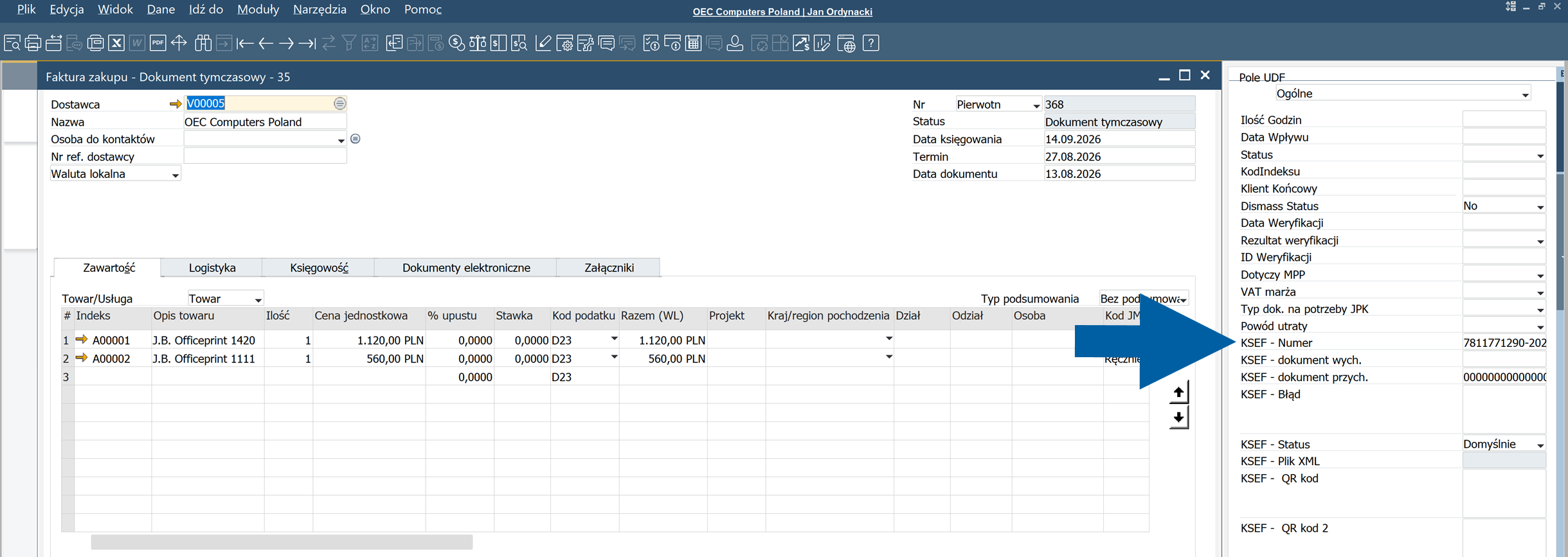Expand the Towar/Usługa type dropdown

[258, 299]
